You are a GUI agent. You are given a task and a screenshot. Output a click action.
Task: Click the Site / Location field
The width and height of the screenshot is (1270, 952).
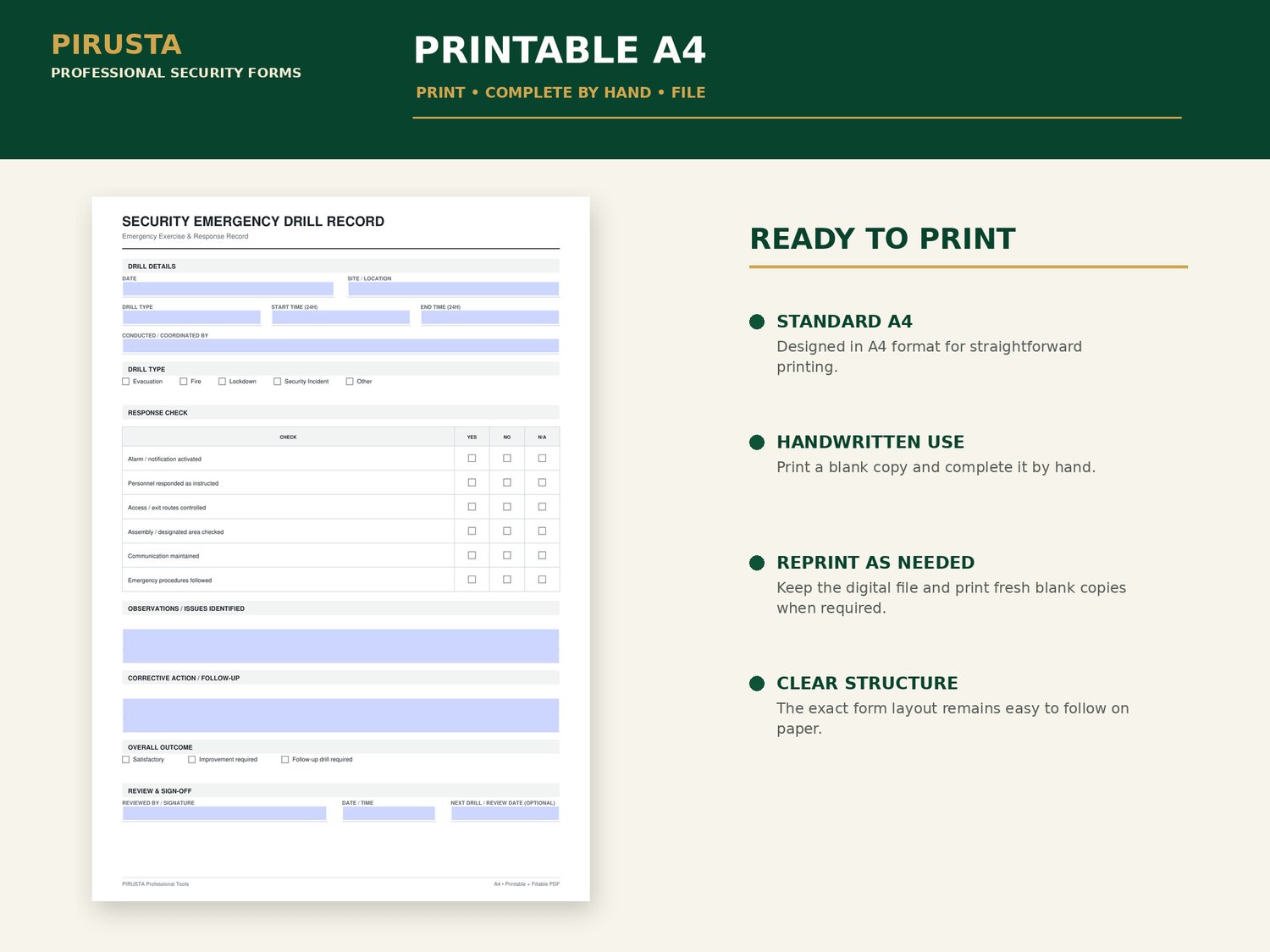(x=453, y=289)
